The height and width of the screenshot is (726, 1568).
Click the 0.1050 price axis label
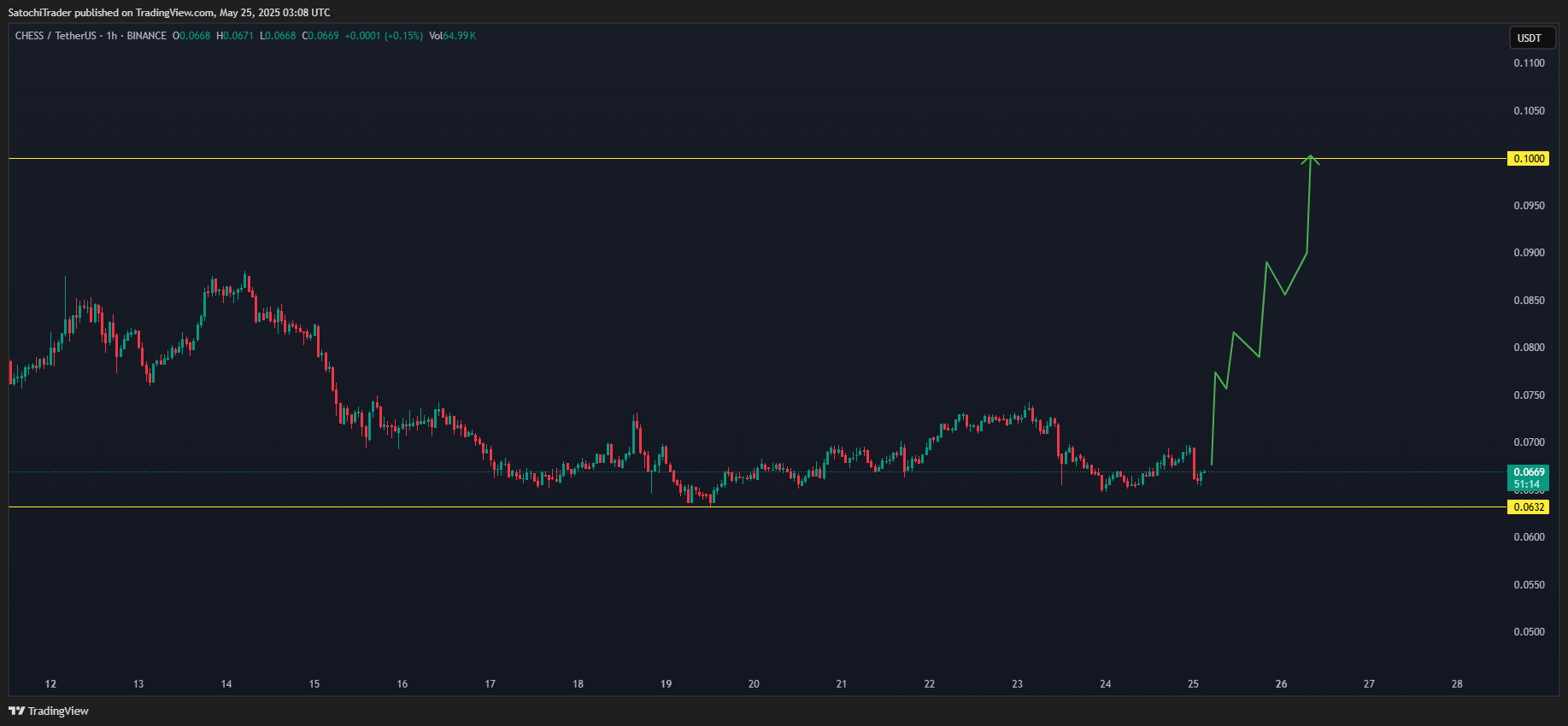click(1529, 111)
